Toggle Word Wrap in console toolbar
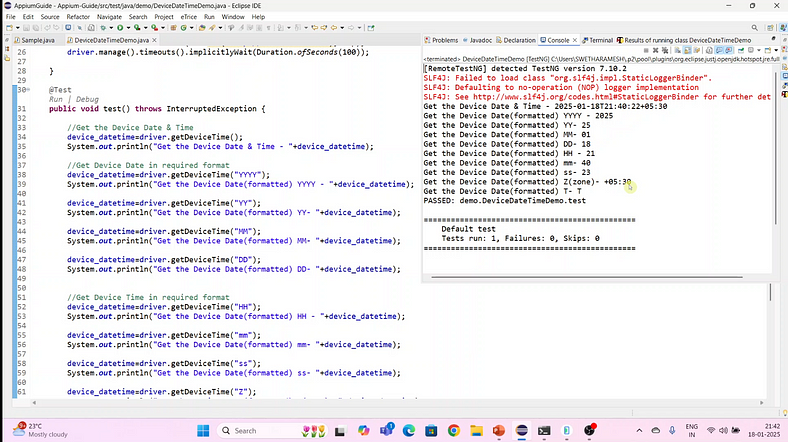Screen dimensions: 788x442 697,50
